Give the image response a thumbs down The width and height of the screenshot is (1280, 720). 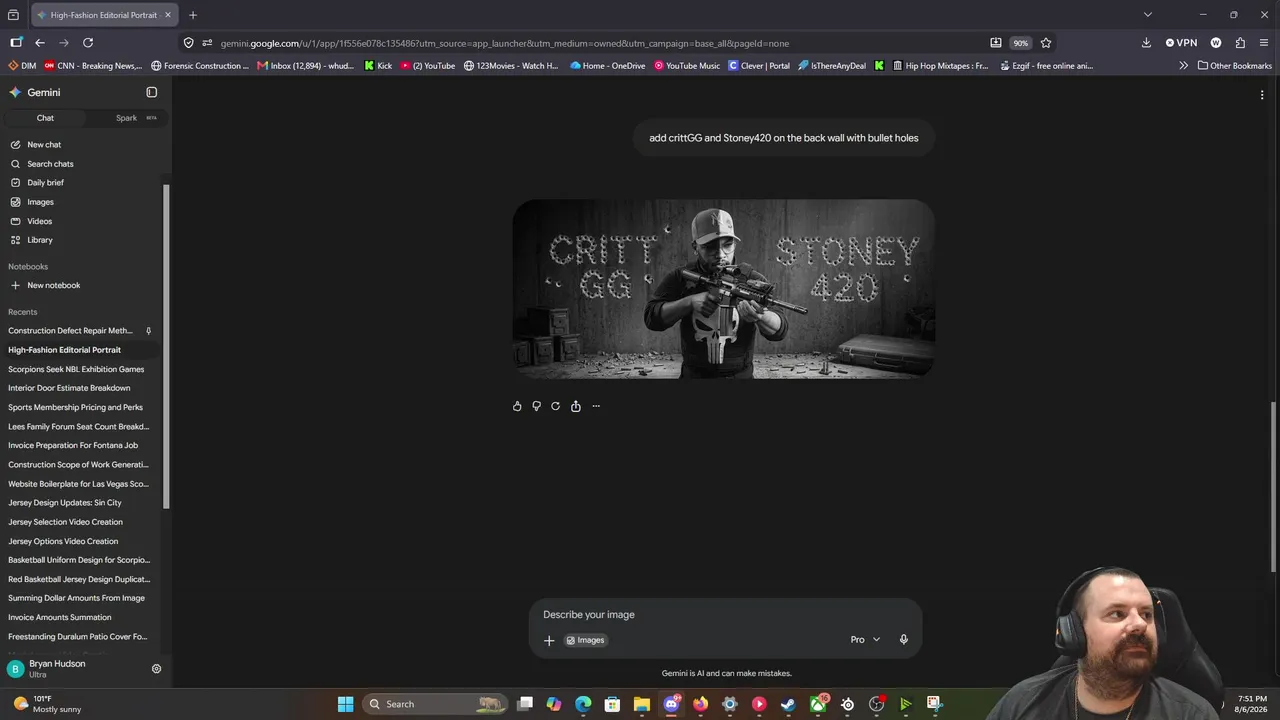(x=536, y=406)
